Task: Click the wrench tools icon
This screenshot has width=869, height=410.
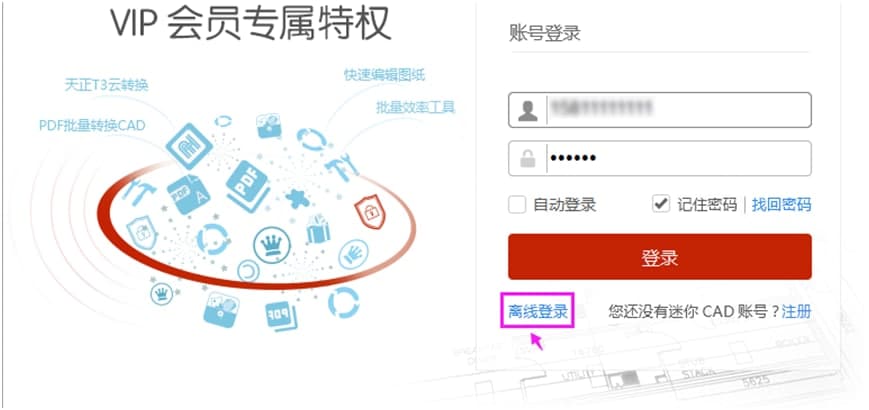Action: (339, 166)
